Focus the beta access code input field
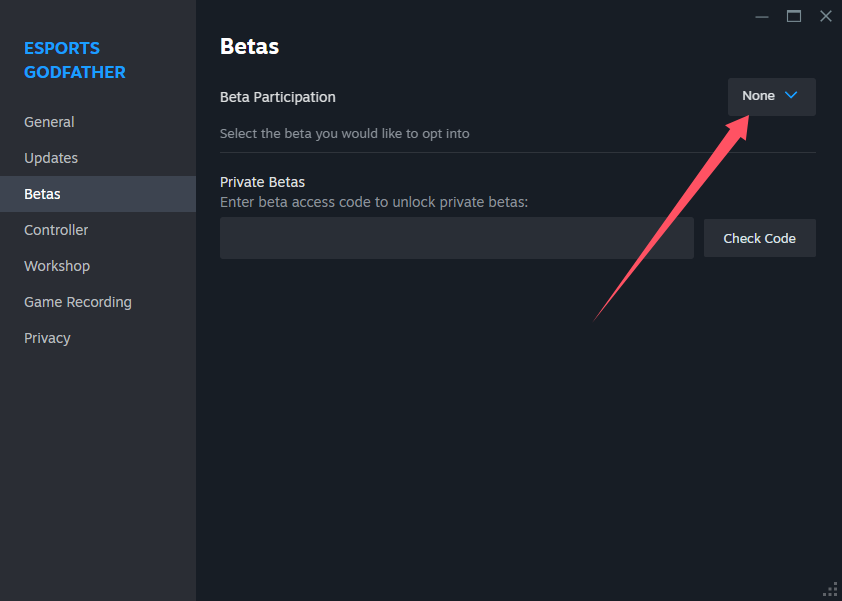This screenshot has width=842, height=601. point(456,238)
